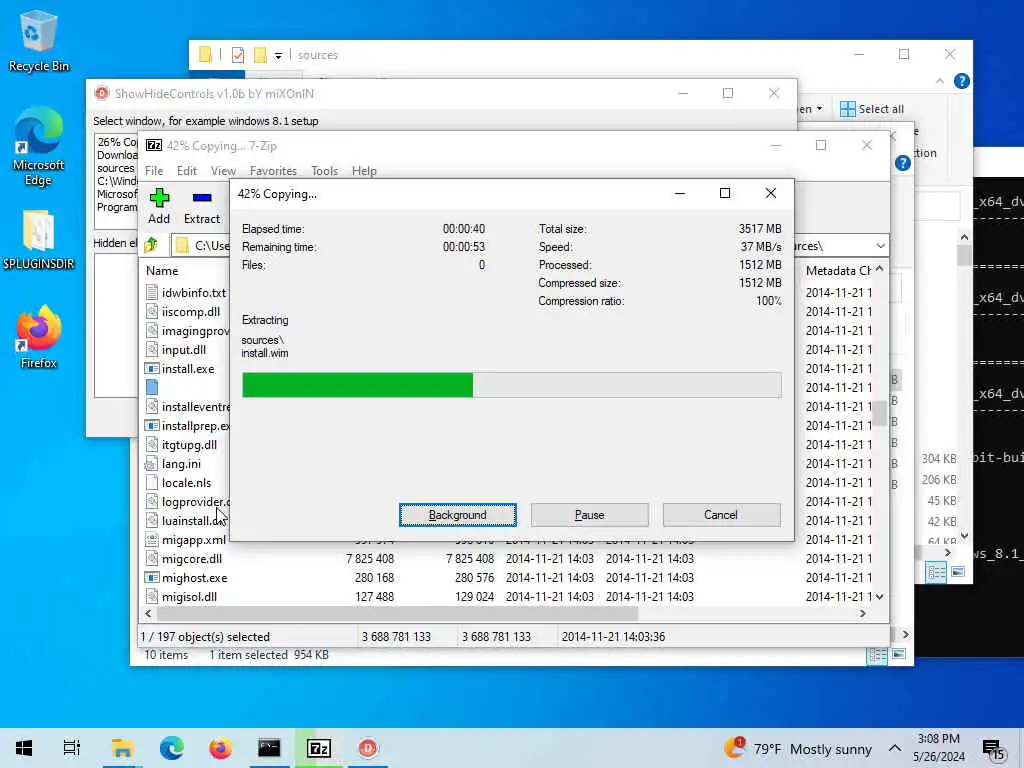
Task: Open the Quick Access Toolbar dropdown arrow
Action: click(278, 56)
